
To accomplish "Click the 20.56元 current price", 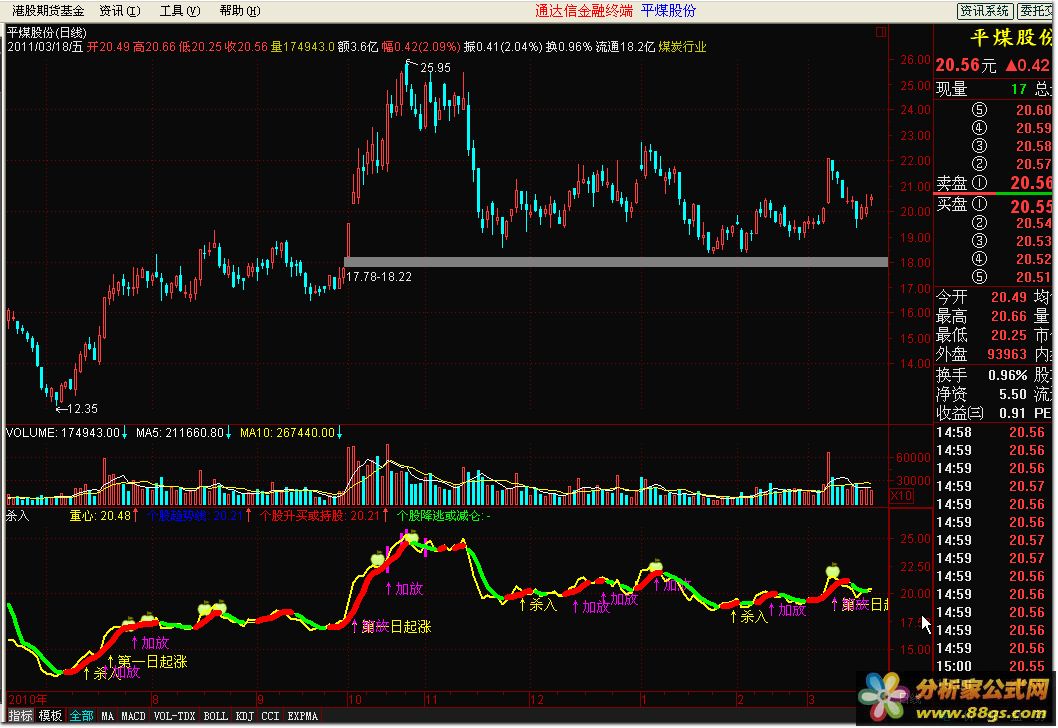I will 966,65.
